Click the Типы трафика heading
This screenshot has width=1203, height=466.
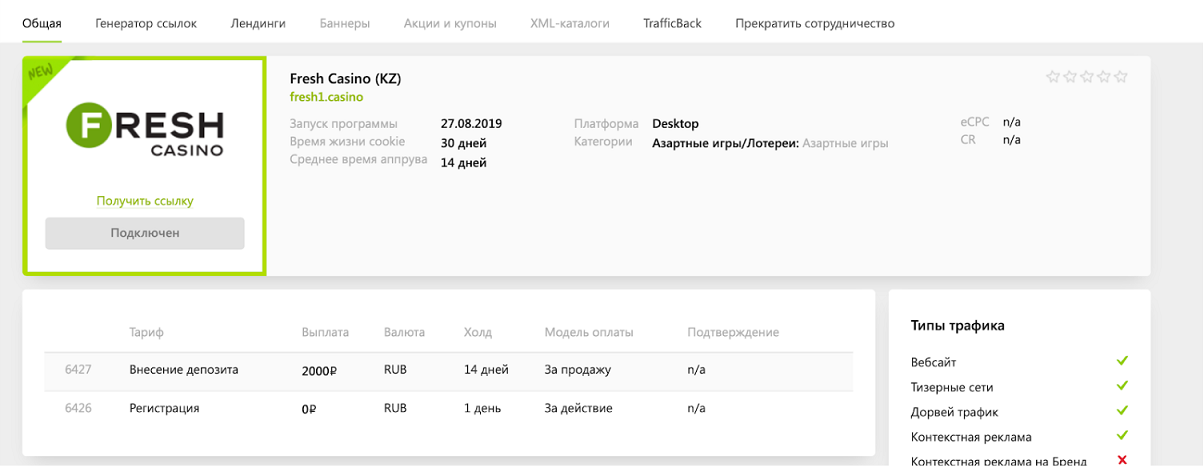[x=958, y=325]
